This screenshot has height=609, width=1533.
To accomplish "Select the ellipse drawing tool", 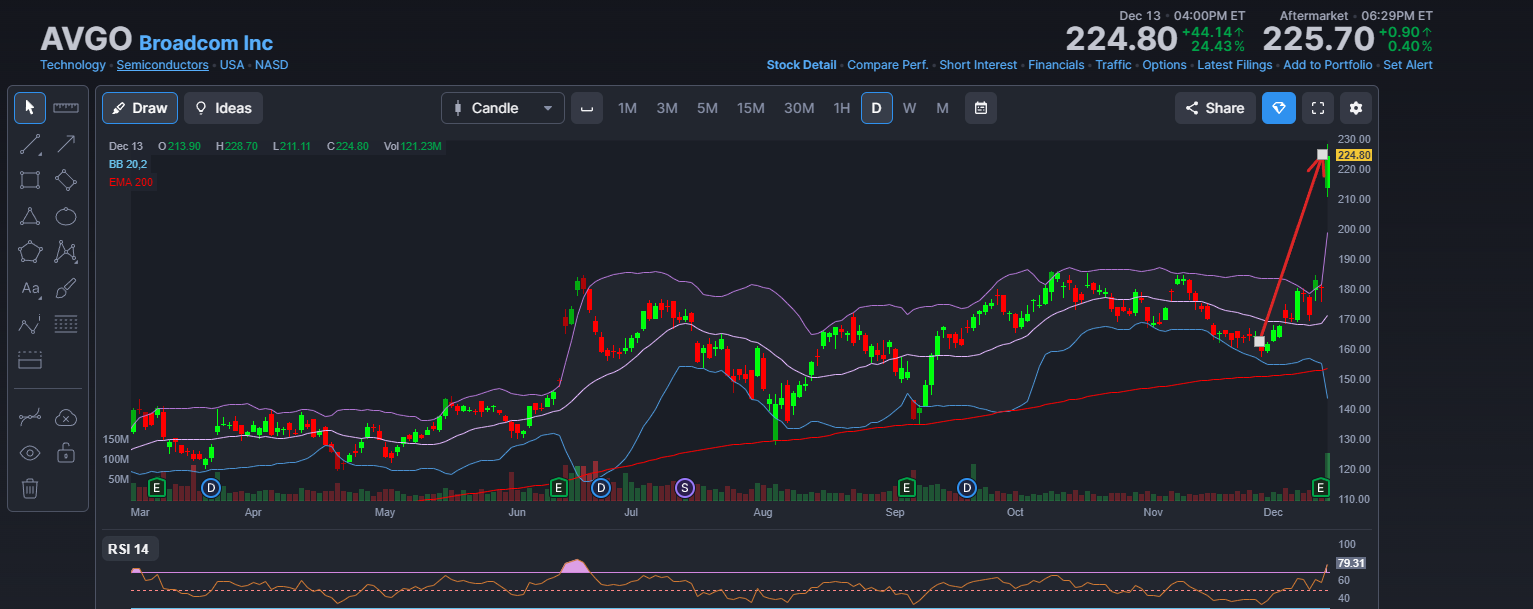I will (x=66, y=216).
